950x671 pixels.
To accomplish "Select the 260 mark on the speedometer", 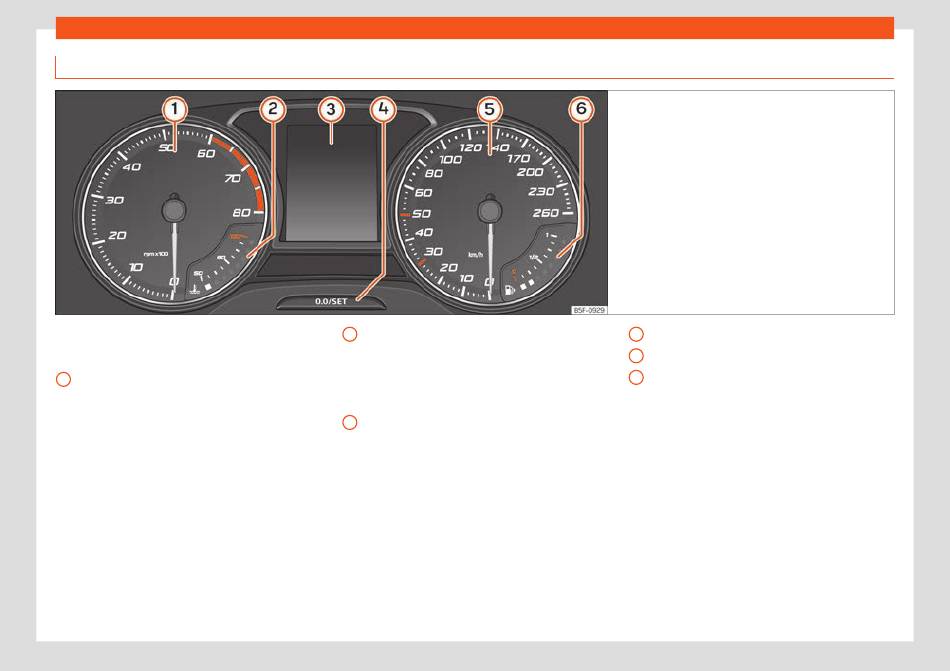I will pyautogui.click(x=545, y=213).
